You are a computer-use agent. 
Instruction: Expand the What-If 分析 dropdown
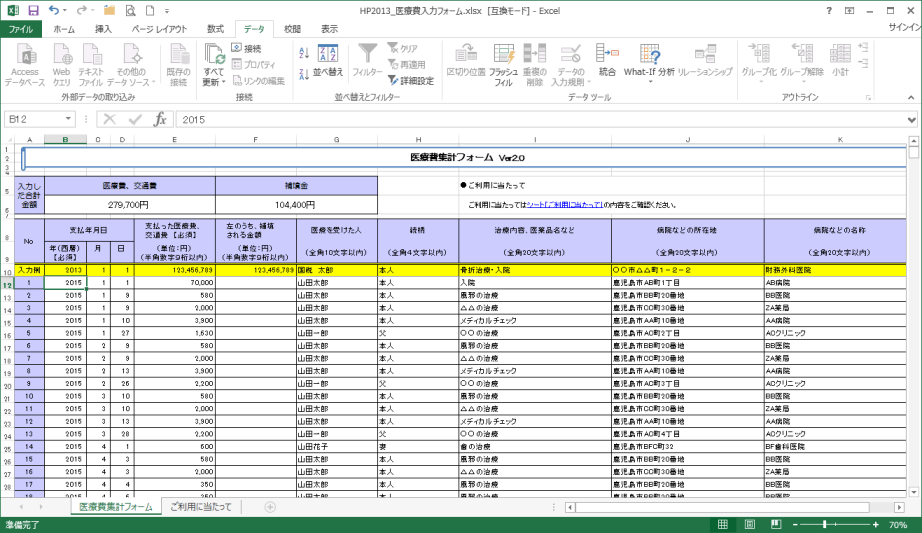pos(649,72)
